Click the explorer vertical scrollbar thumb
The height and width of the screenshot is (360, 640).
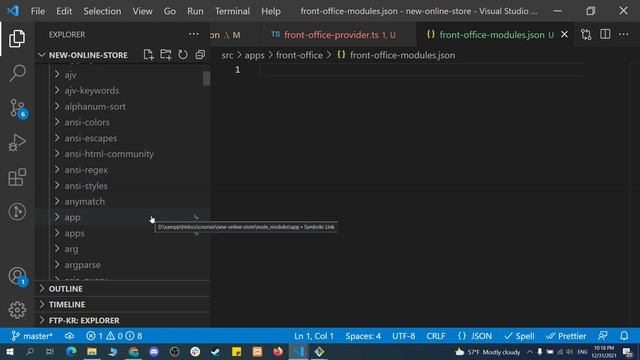tap(207, 78)
